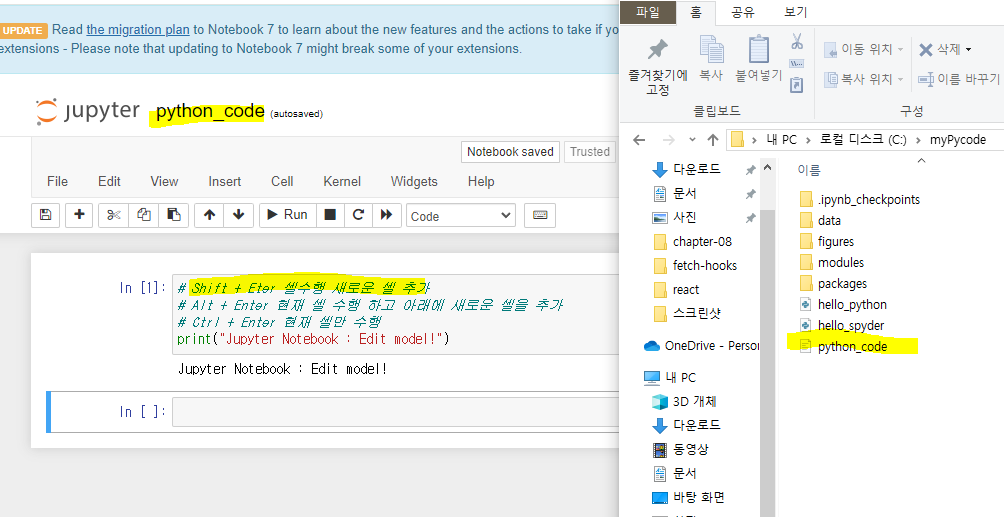Open cell type Code dropdown

(460, 216)
